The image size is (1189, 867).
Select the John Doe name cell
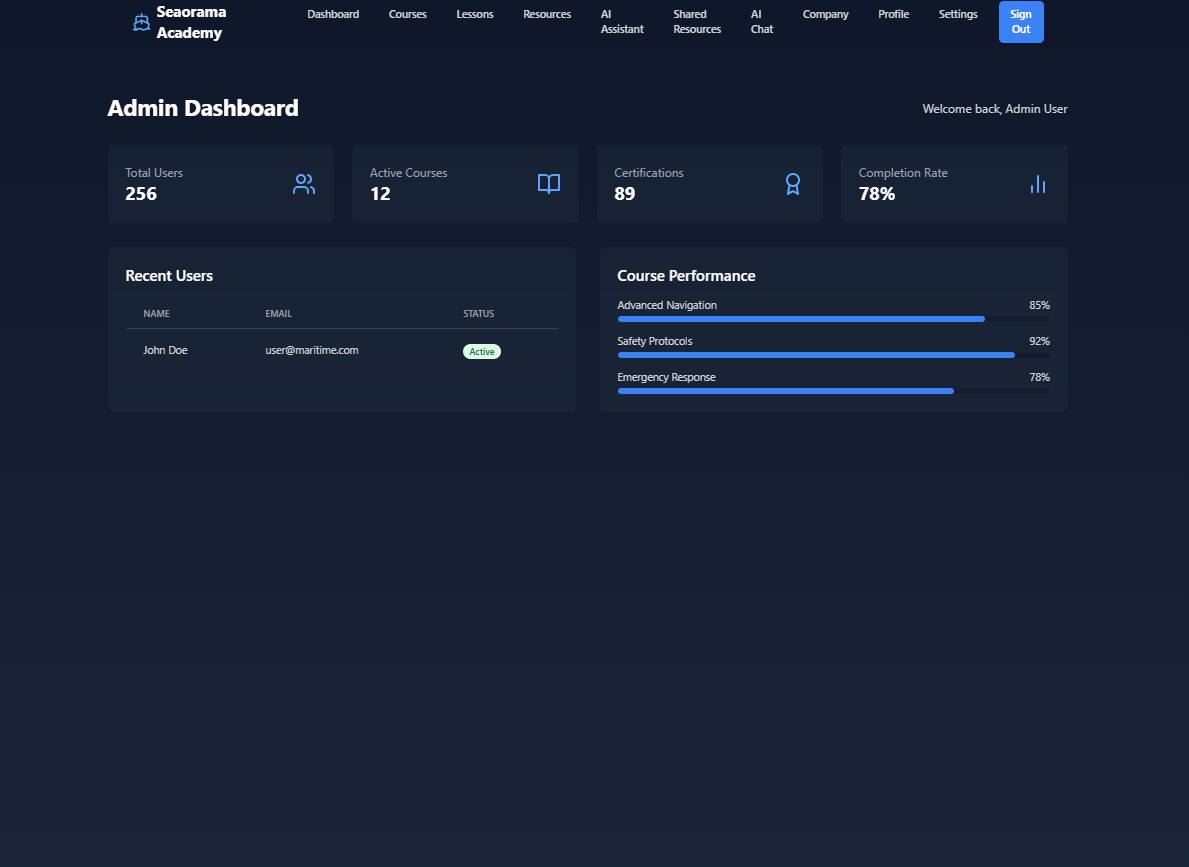165,350
